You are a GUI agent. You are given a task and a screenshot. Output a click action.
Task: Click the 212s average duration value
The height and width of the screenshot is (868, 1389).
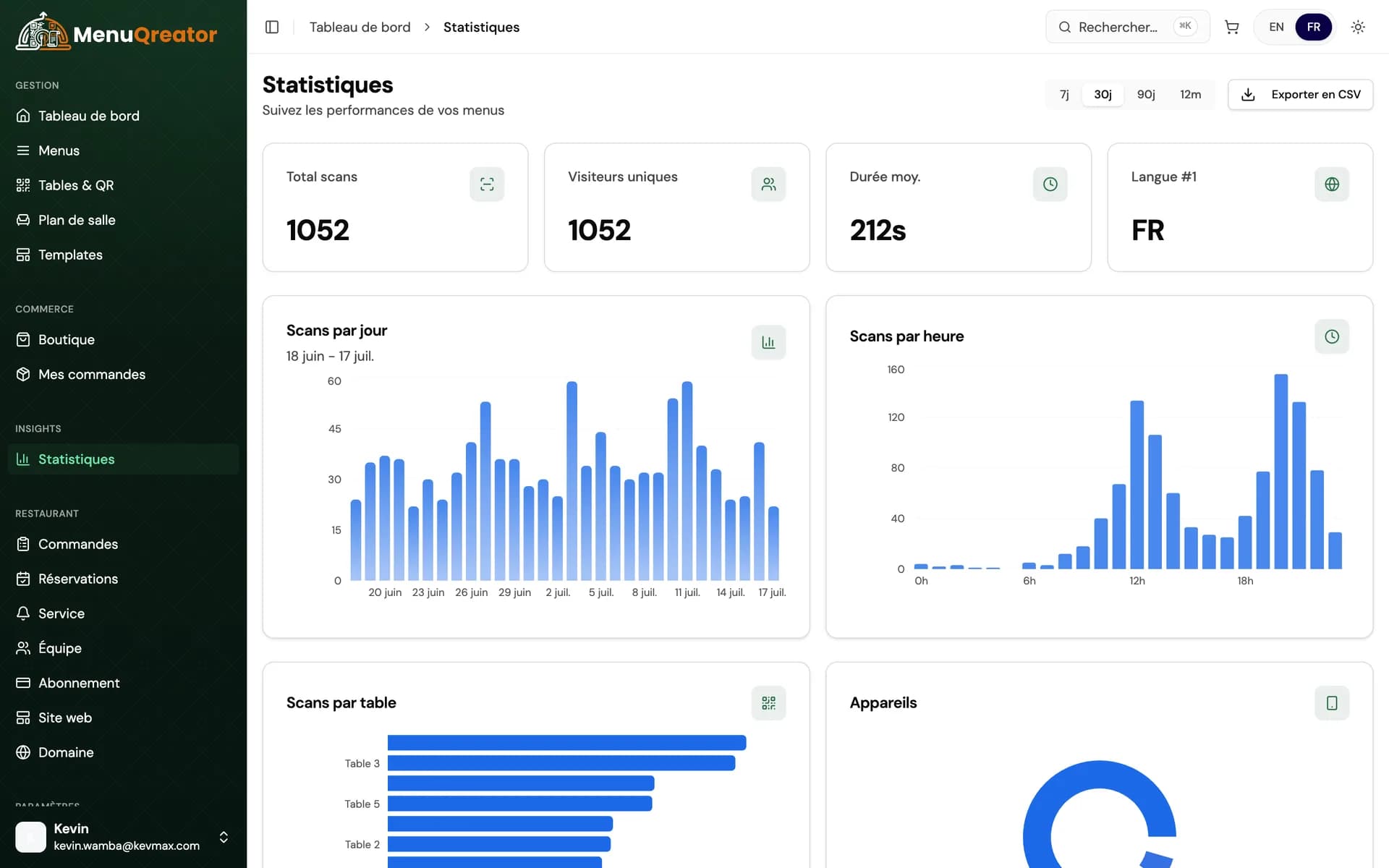point(878,230)
